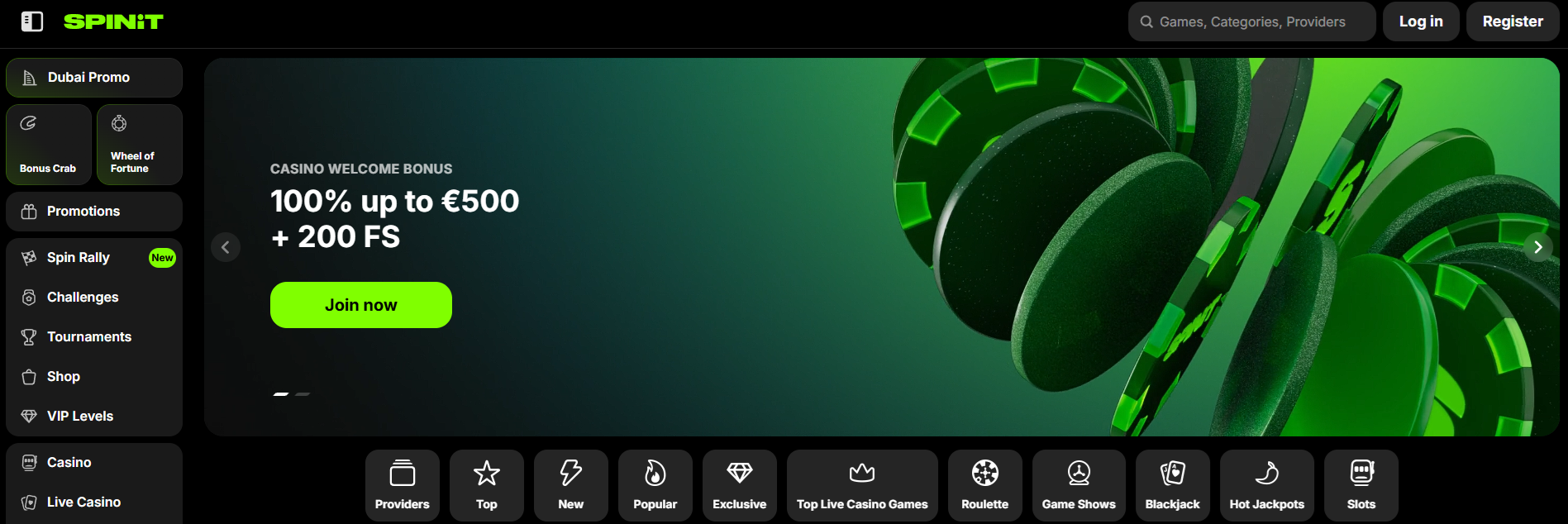1568x524 pixels.
Task: Click the 100% up to €500 banner text
Action: [x=395, y=202]
